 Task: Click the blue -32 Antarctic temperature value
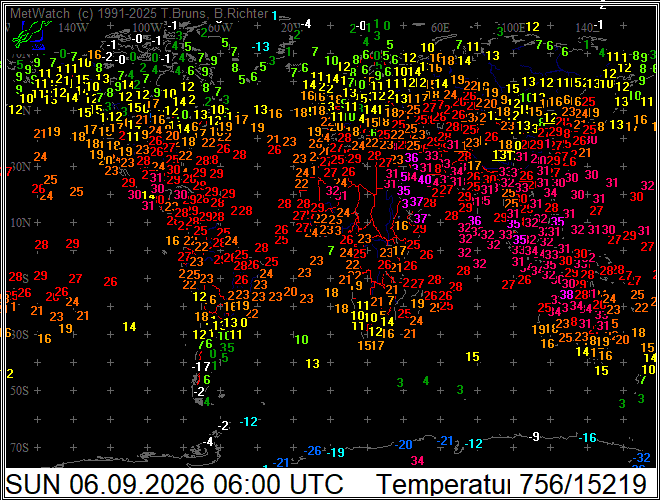tap(641, 457)
